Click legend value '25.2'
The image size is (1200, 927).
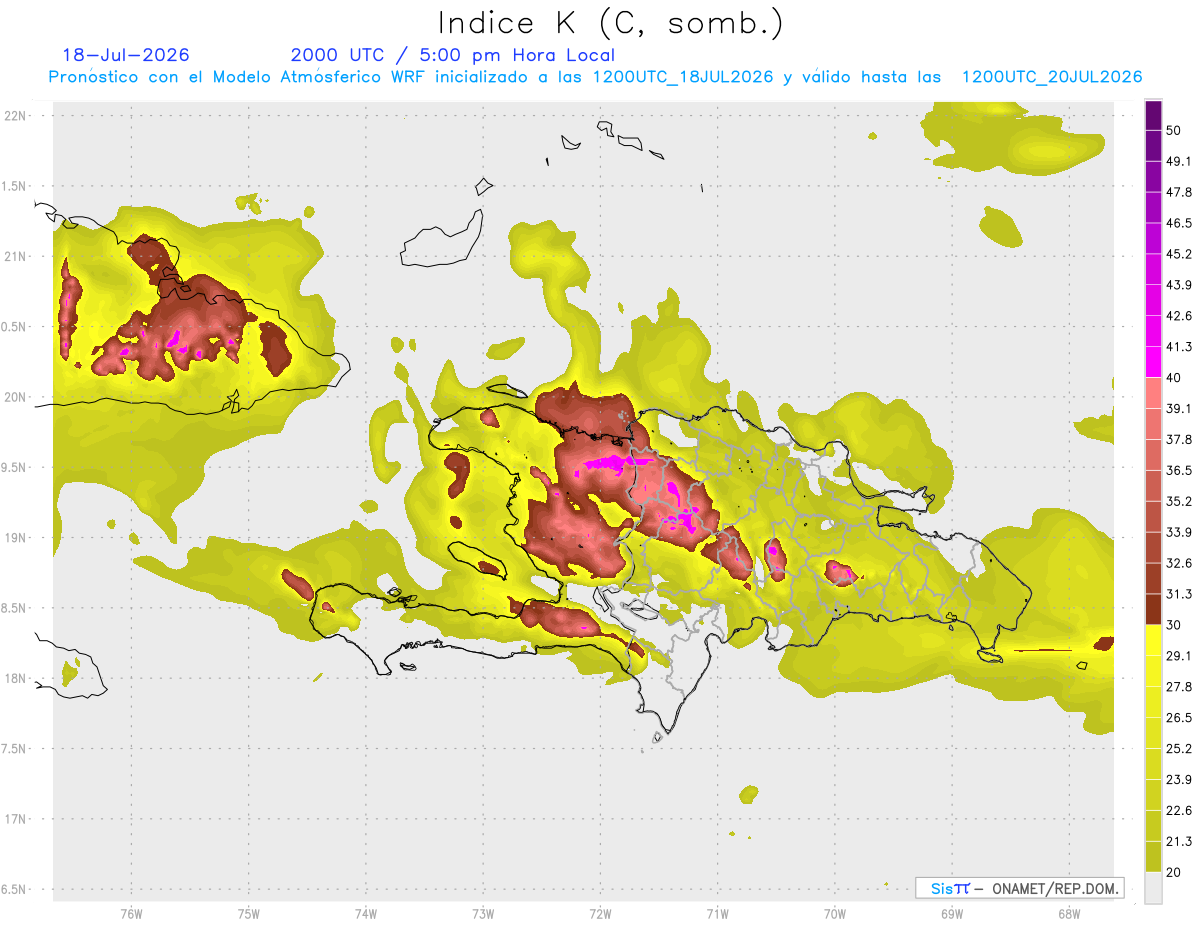(1178, 749)
